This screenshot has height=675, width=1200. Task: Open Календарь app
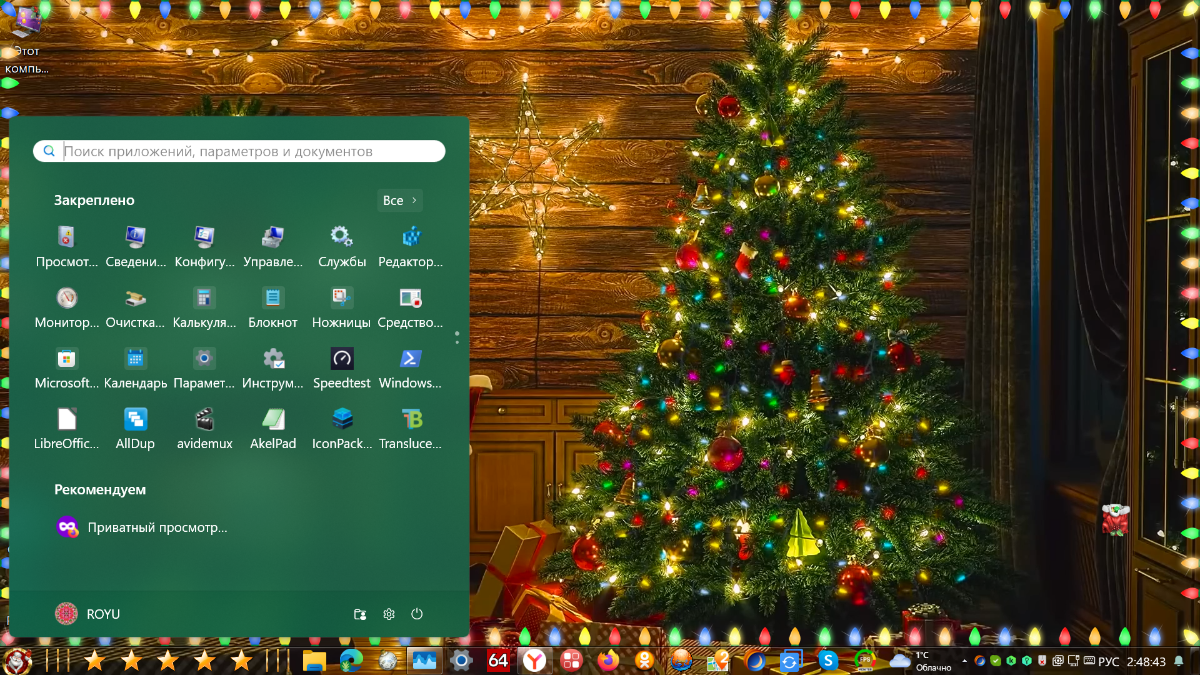pyautogui.click(x=135, y=367)
